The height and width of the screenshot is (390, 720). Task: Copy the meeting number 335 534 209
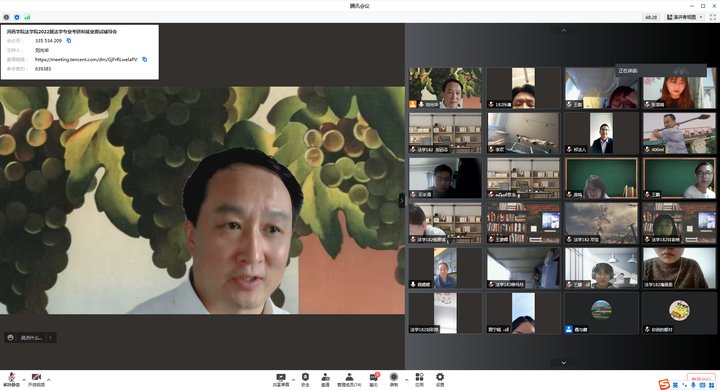pyautogui.click(x=69, y=40)
